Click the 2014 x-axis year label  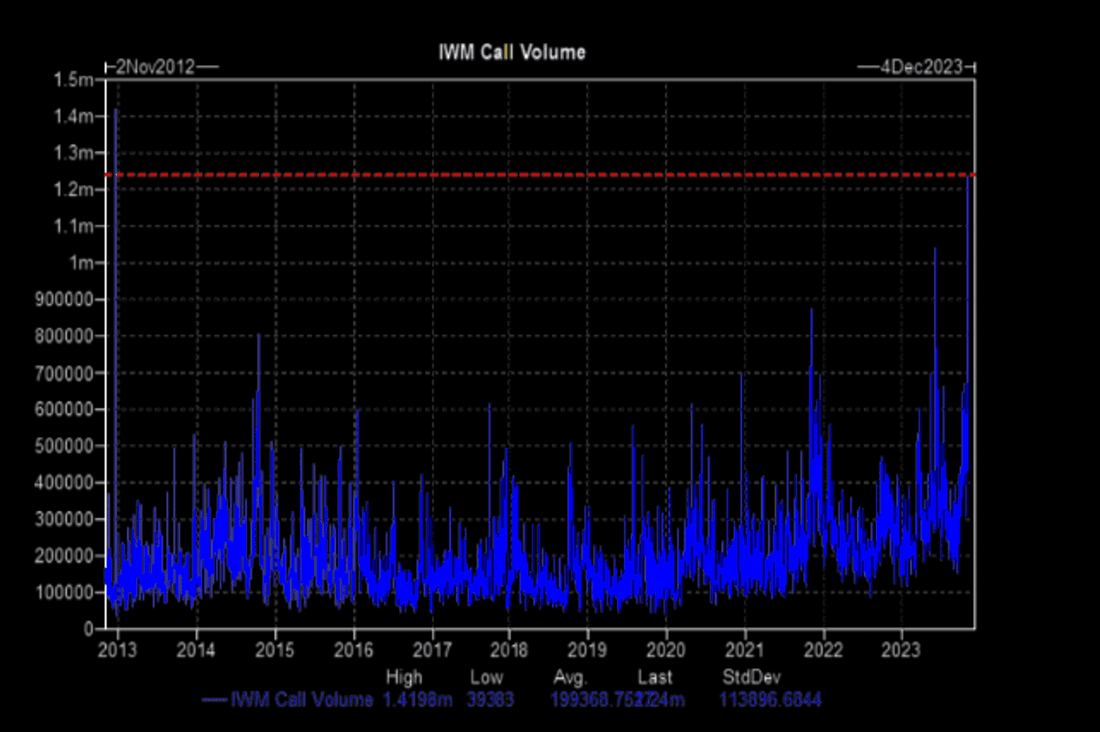196,650
